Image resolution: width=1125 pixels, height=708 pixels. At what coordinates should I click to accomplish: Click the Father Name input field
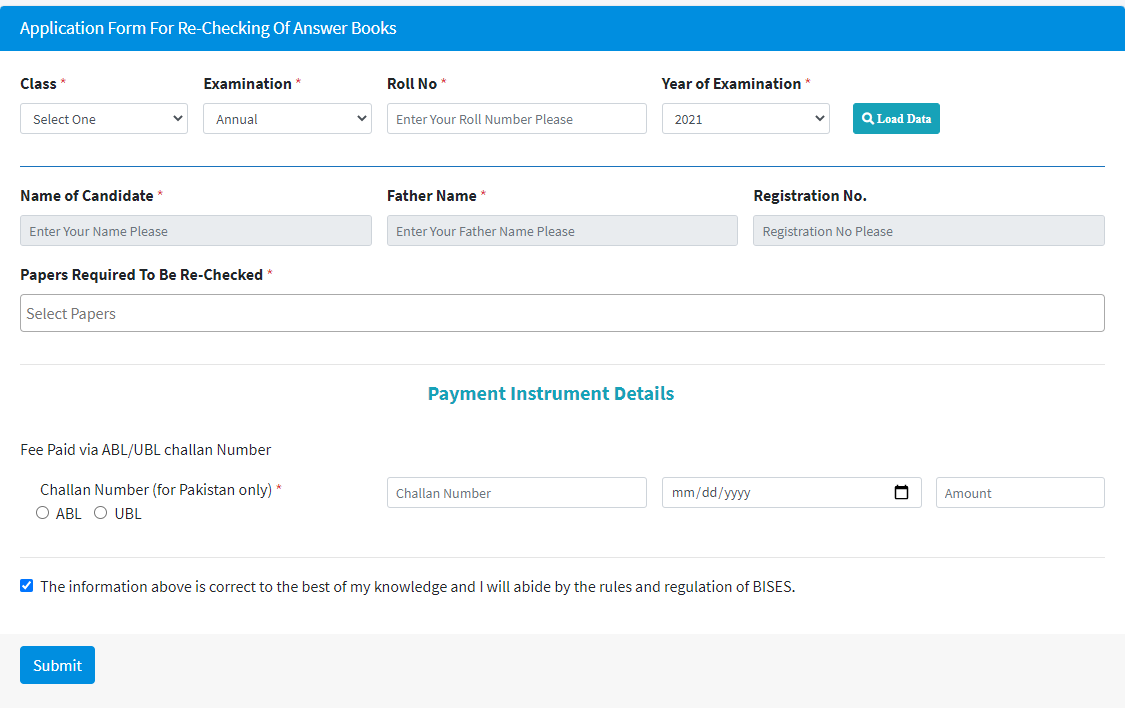[562, 231]
